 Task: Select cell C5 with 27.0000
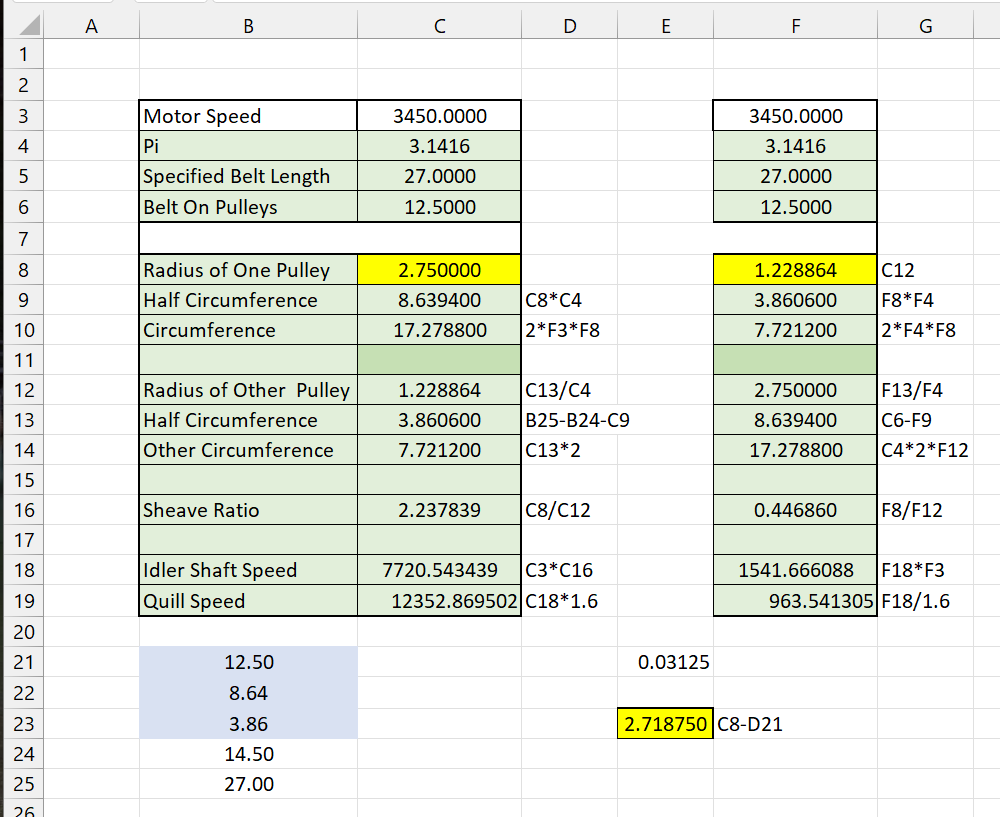pos(439,176)
